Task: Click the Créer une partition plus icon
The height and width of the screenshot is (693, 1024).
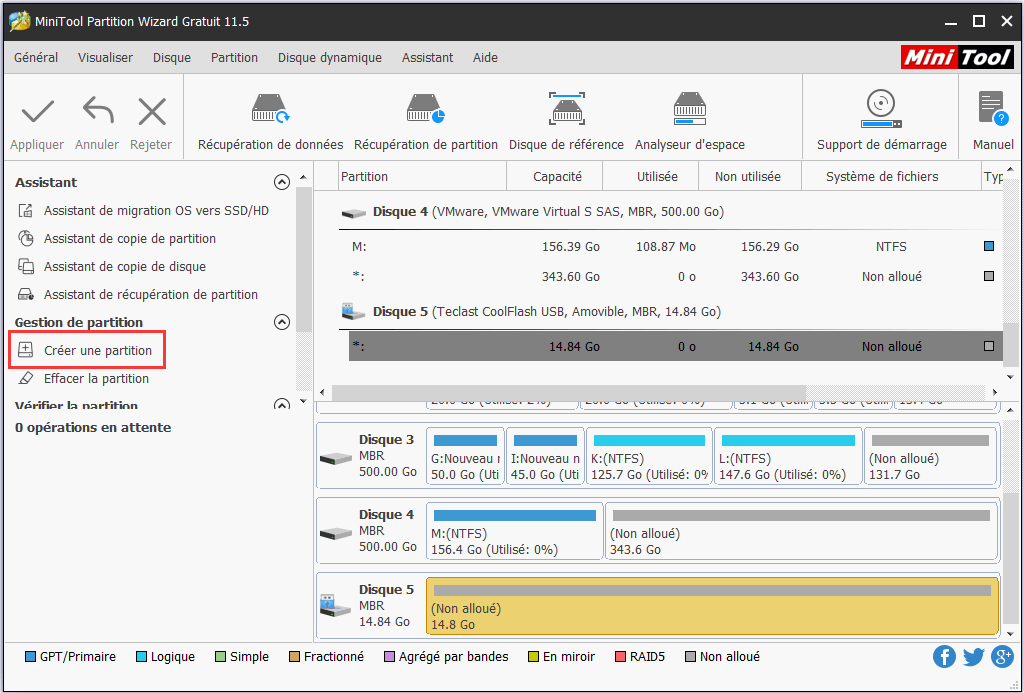Action: (25, 350)
